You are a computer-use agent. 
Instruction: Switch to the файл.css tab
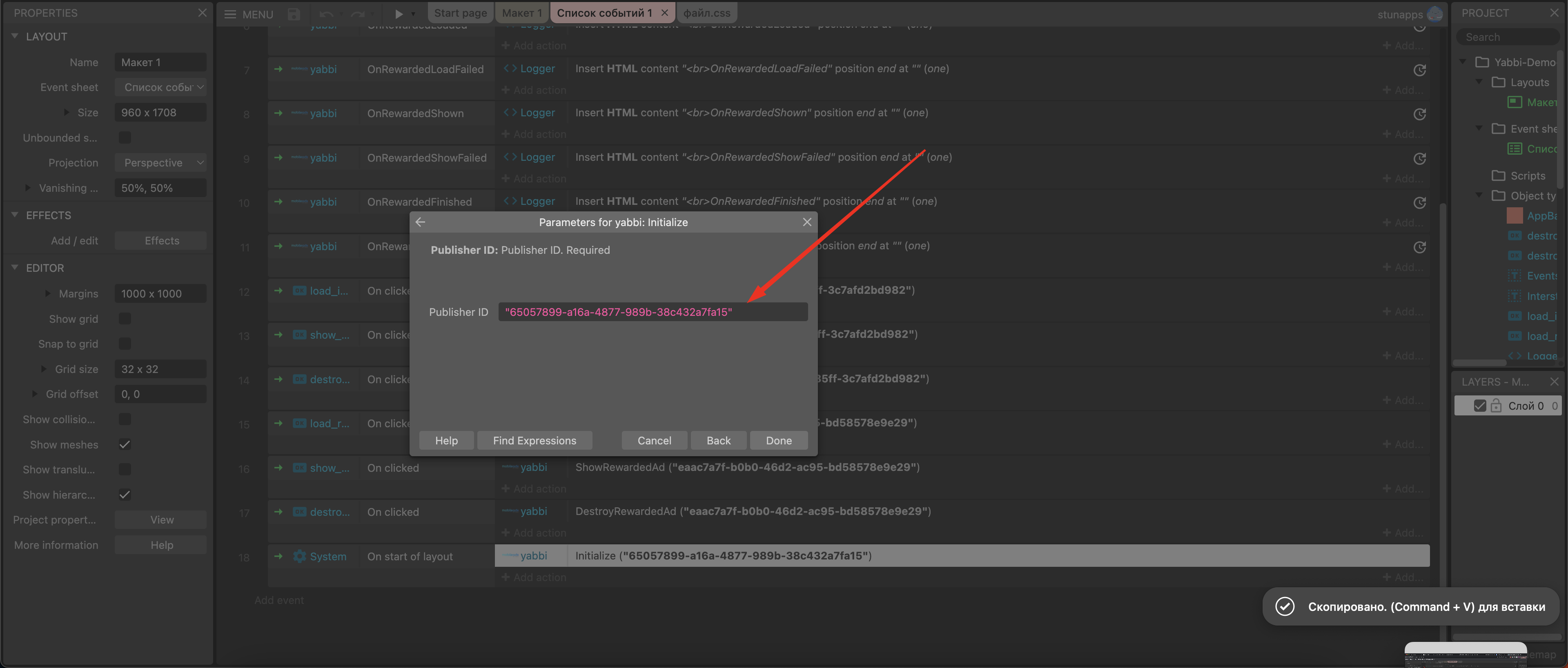706,13
